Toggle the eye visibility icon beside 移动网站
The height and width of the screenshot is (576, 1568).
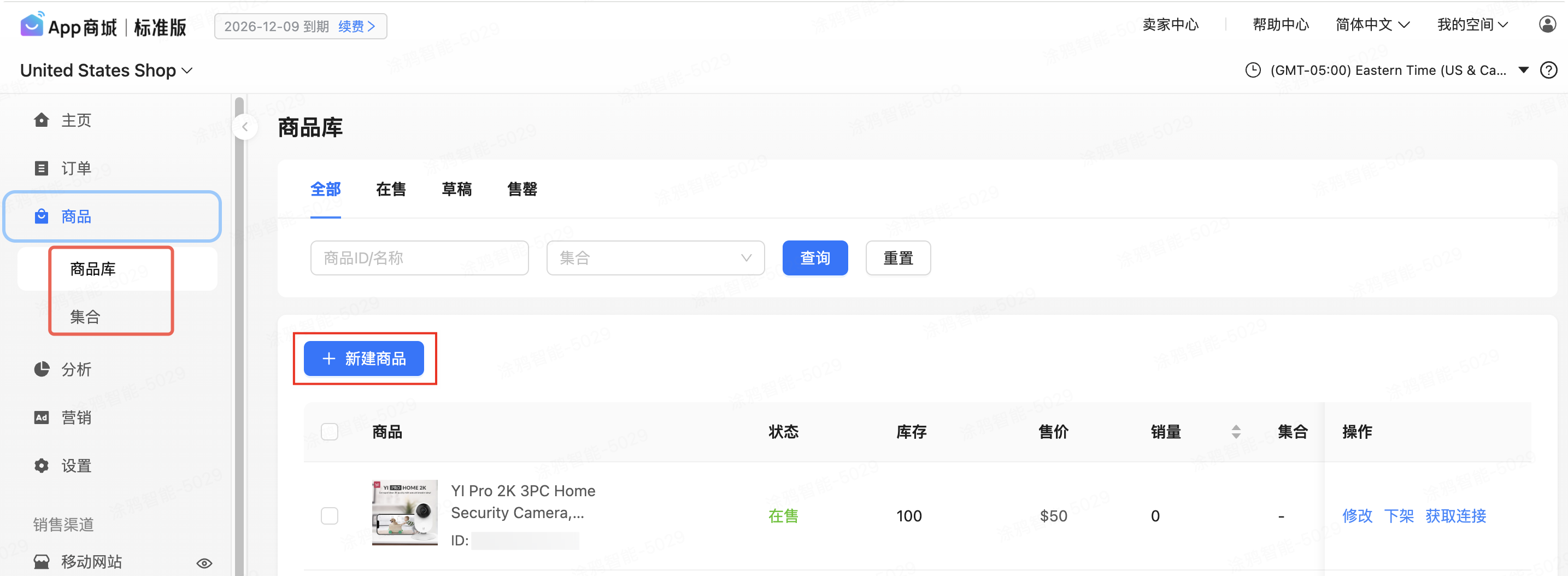pyautogui.click(x=204, y=562)
